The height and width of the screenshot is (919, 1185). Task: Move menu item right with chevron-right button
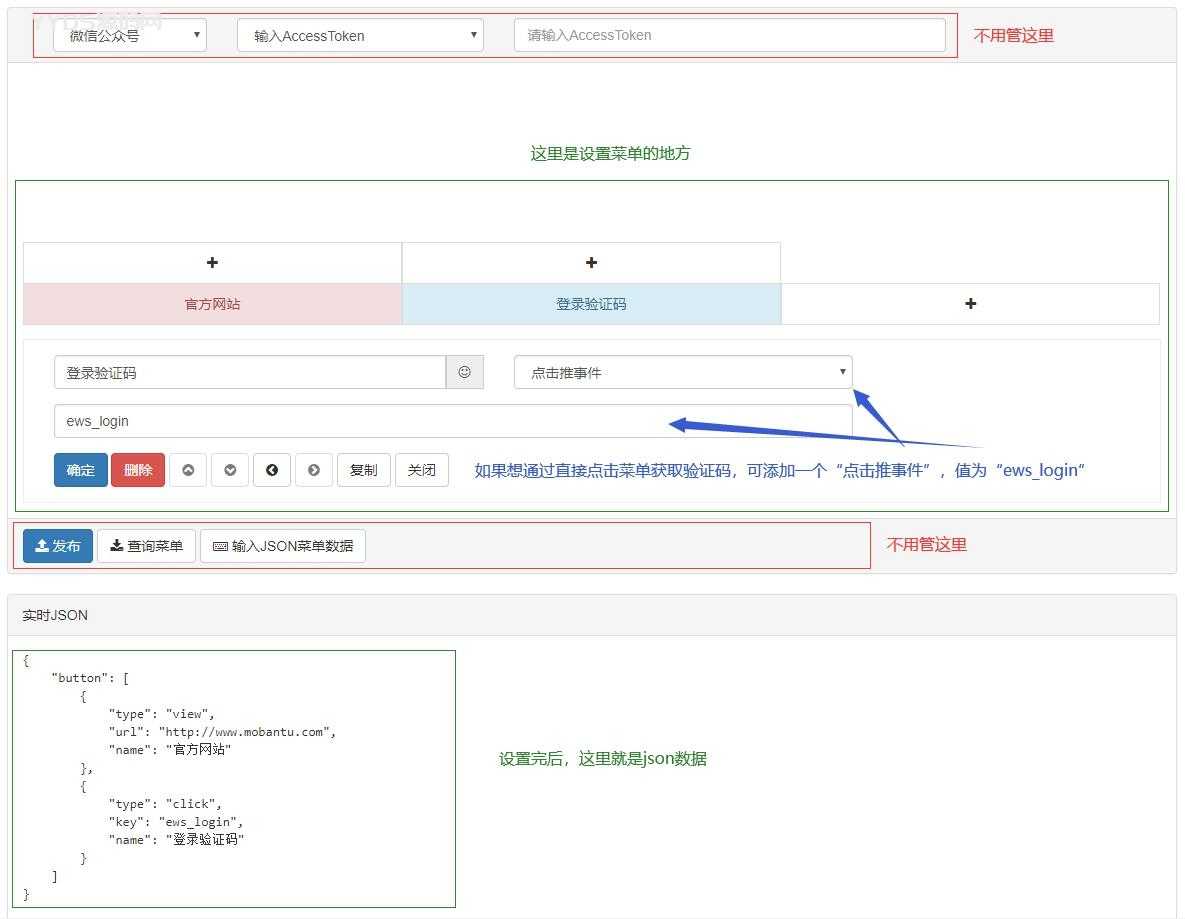[314, 470]
